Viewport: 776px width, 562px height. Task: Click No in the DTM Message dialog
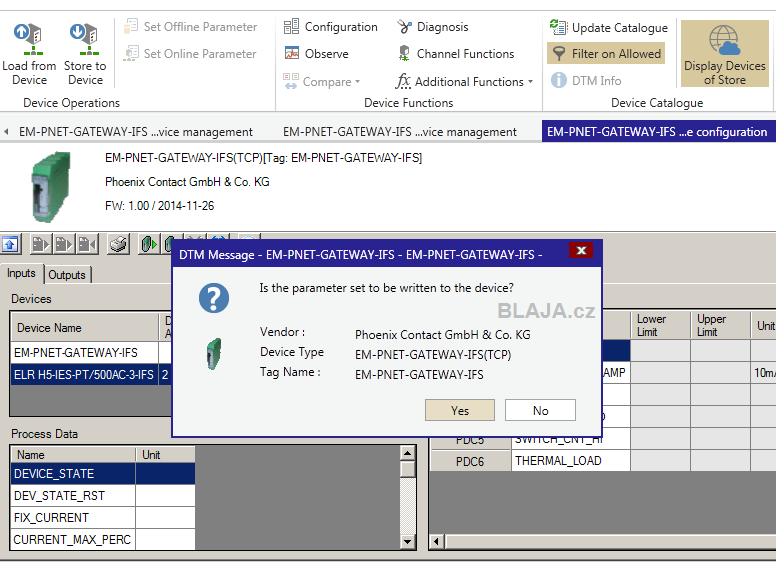[540, 410]
